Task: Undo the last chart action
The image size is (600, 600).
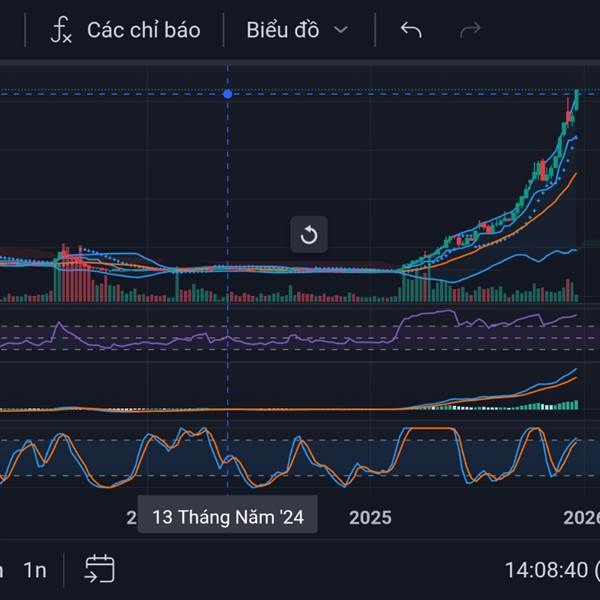Action: coord(411,30)
